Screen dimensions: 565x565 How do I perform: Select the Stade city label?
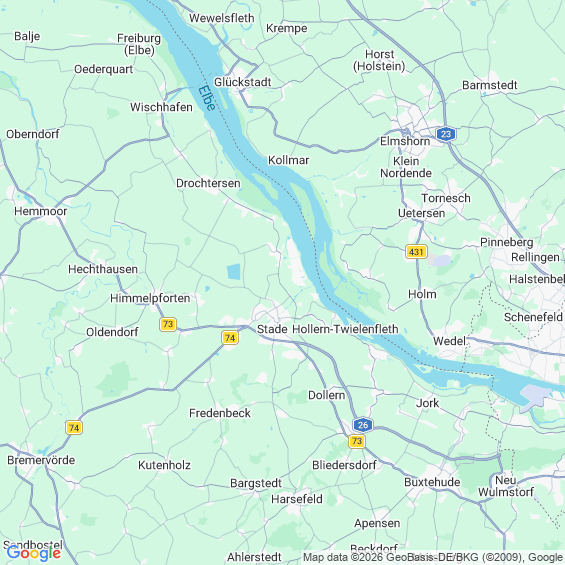click(x=272, y=329)
